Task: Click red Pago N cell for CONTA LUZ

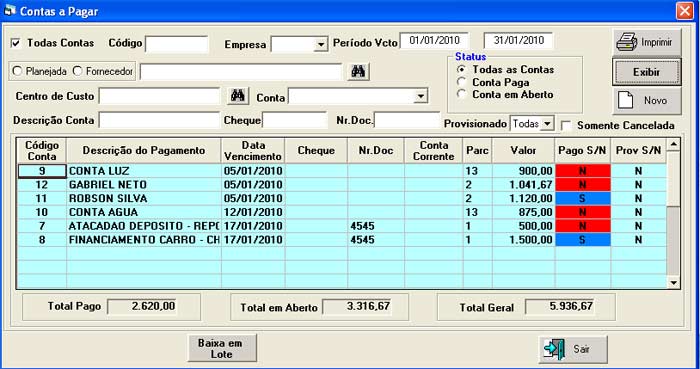Action: [x=583, y=171]
